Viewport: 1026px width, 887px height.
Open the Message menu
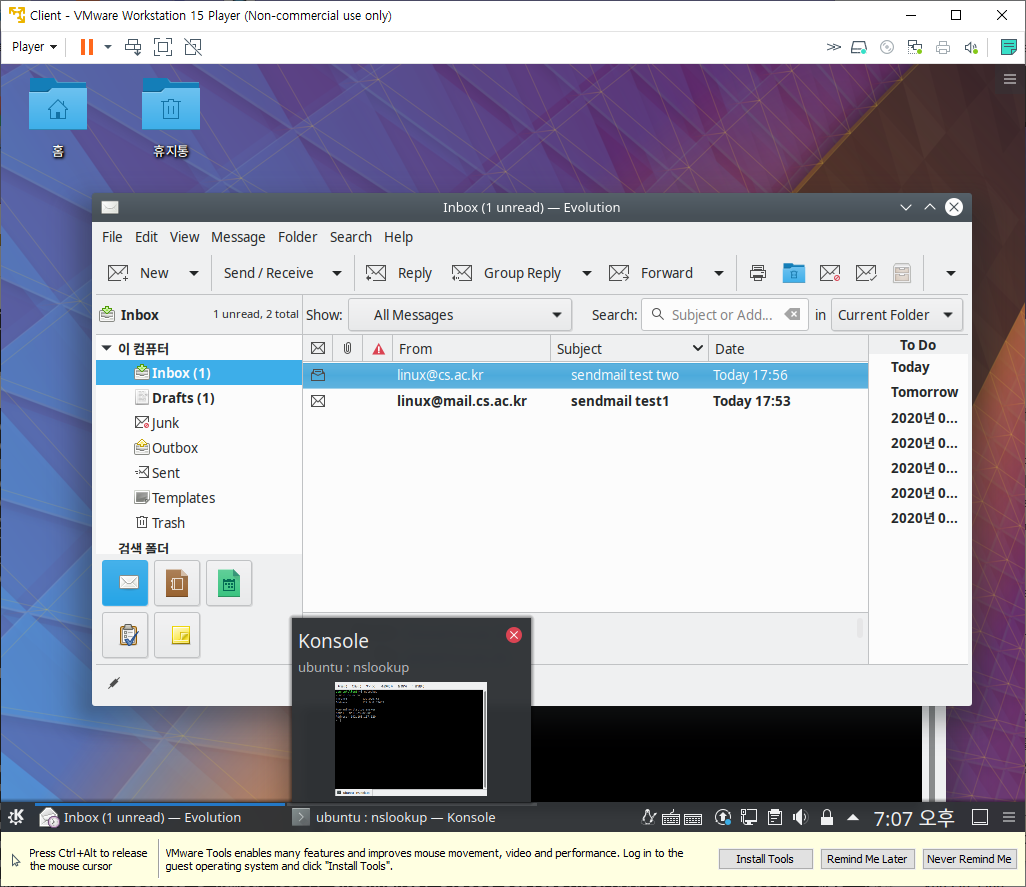click(x=238, y=237)
